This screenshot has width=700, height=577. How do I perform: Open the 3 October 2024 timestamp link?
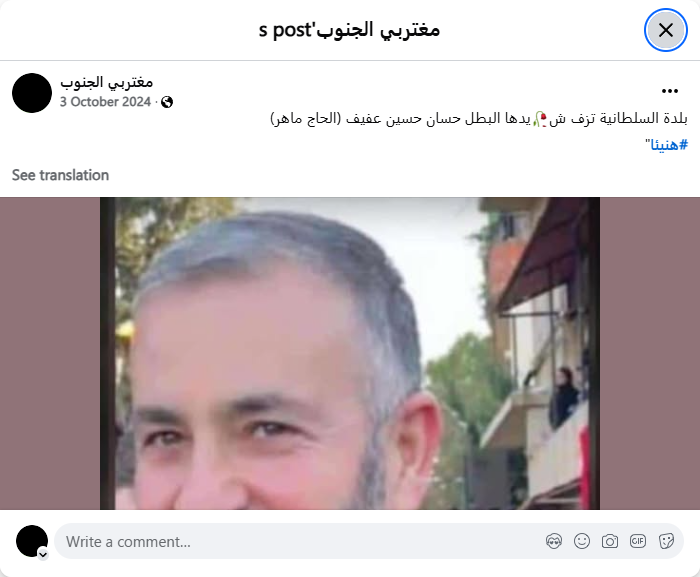pyautogui.click(x=105, y=102)
